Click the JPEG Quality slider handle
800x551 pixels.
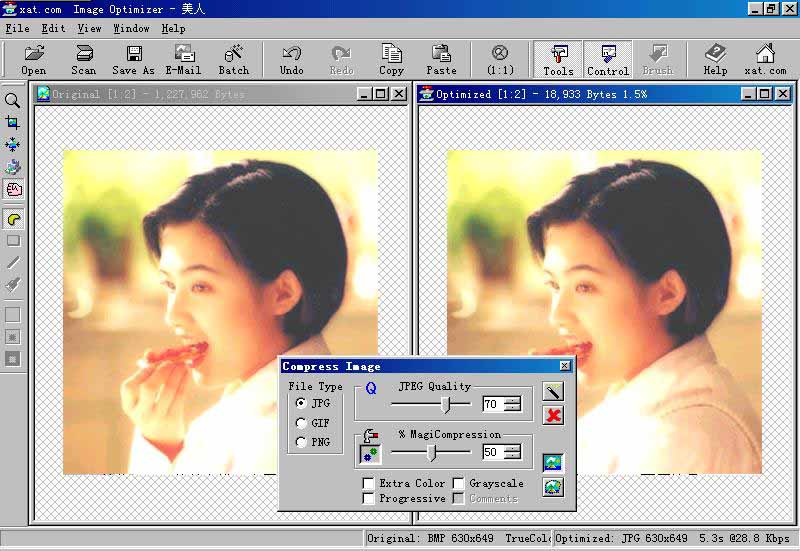[446, 404]
